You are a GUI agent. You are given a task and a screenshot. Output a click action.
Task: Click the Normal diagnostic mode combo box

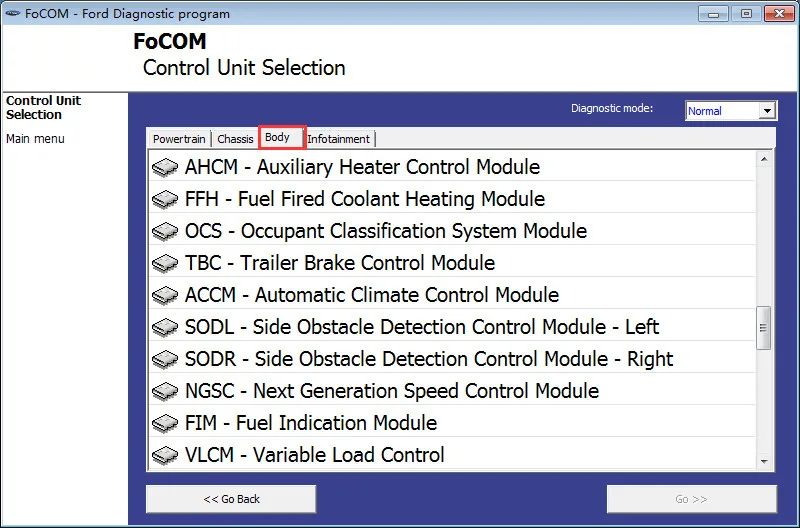point(731,111)
